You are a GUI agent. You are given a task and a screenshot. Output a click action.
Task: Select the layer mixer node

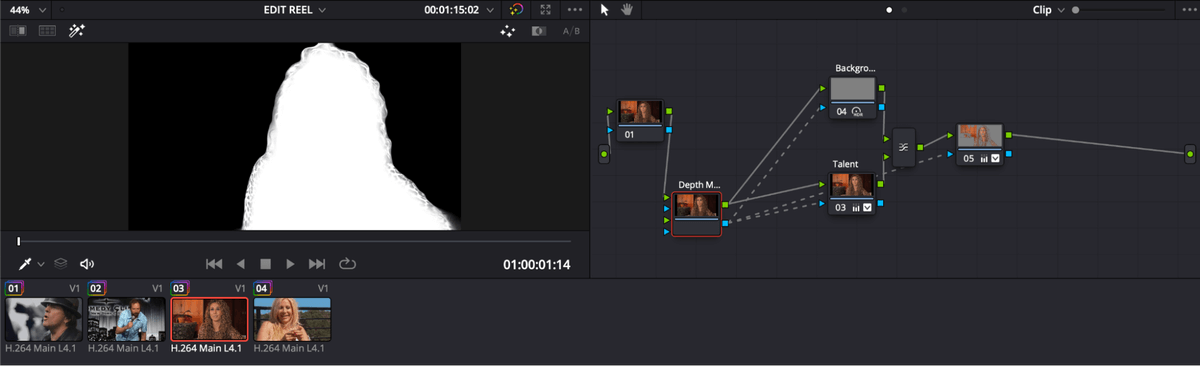tap(903, 147)
